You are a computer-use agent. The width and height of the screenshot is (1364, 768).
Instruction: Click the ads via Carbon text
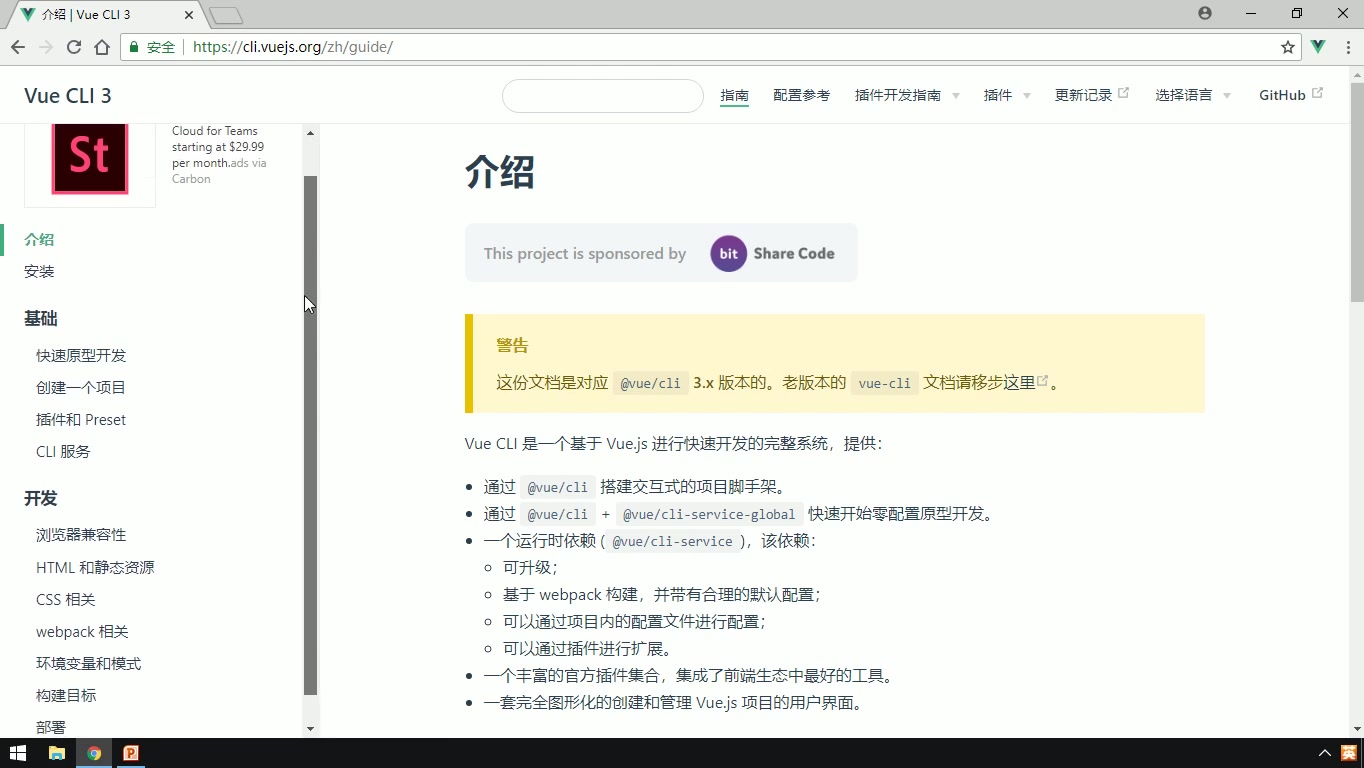219,171
